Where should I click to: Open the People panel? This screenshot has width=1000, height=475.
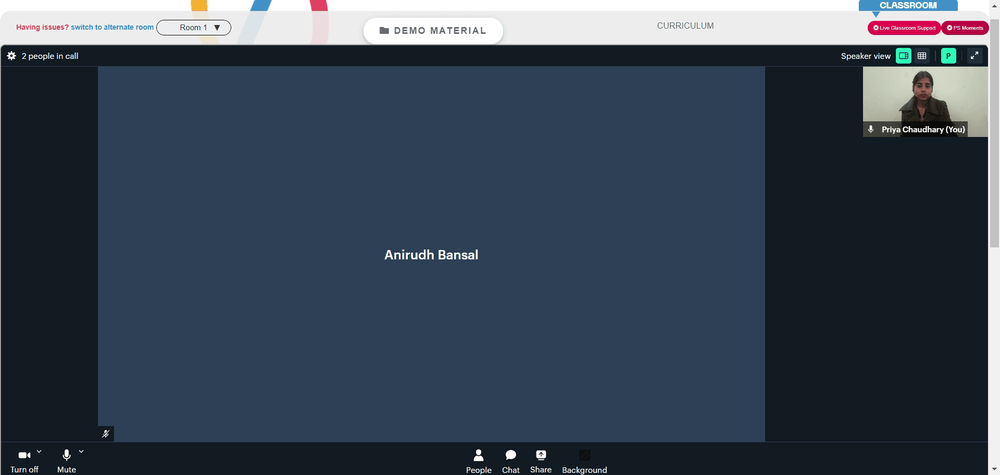478,461
